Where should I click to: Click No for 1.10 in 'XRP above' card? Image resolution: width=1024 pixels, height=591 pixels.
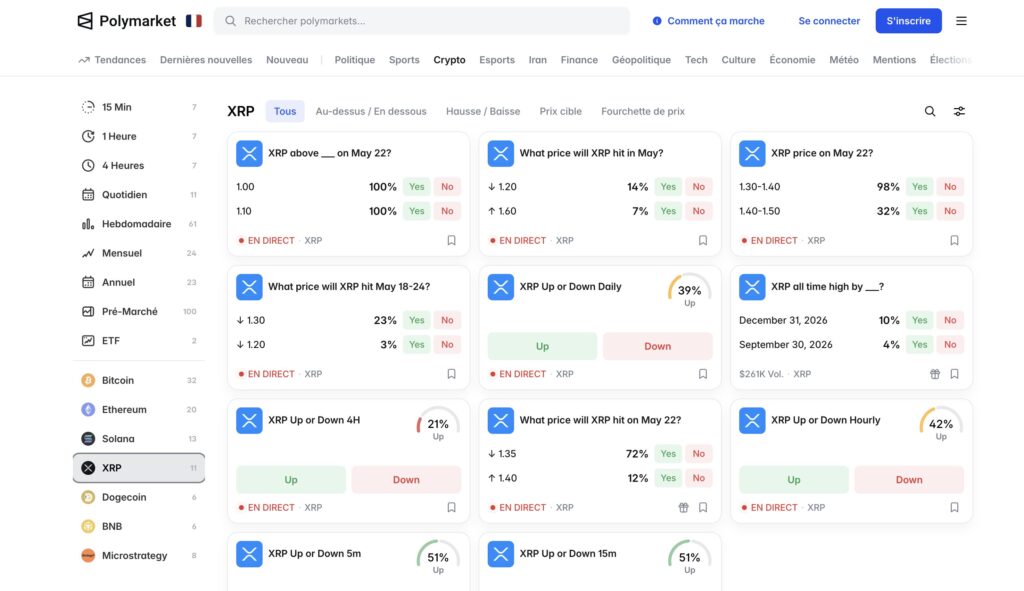[x=447, y=211]
